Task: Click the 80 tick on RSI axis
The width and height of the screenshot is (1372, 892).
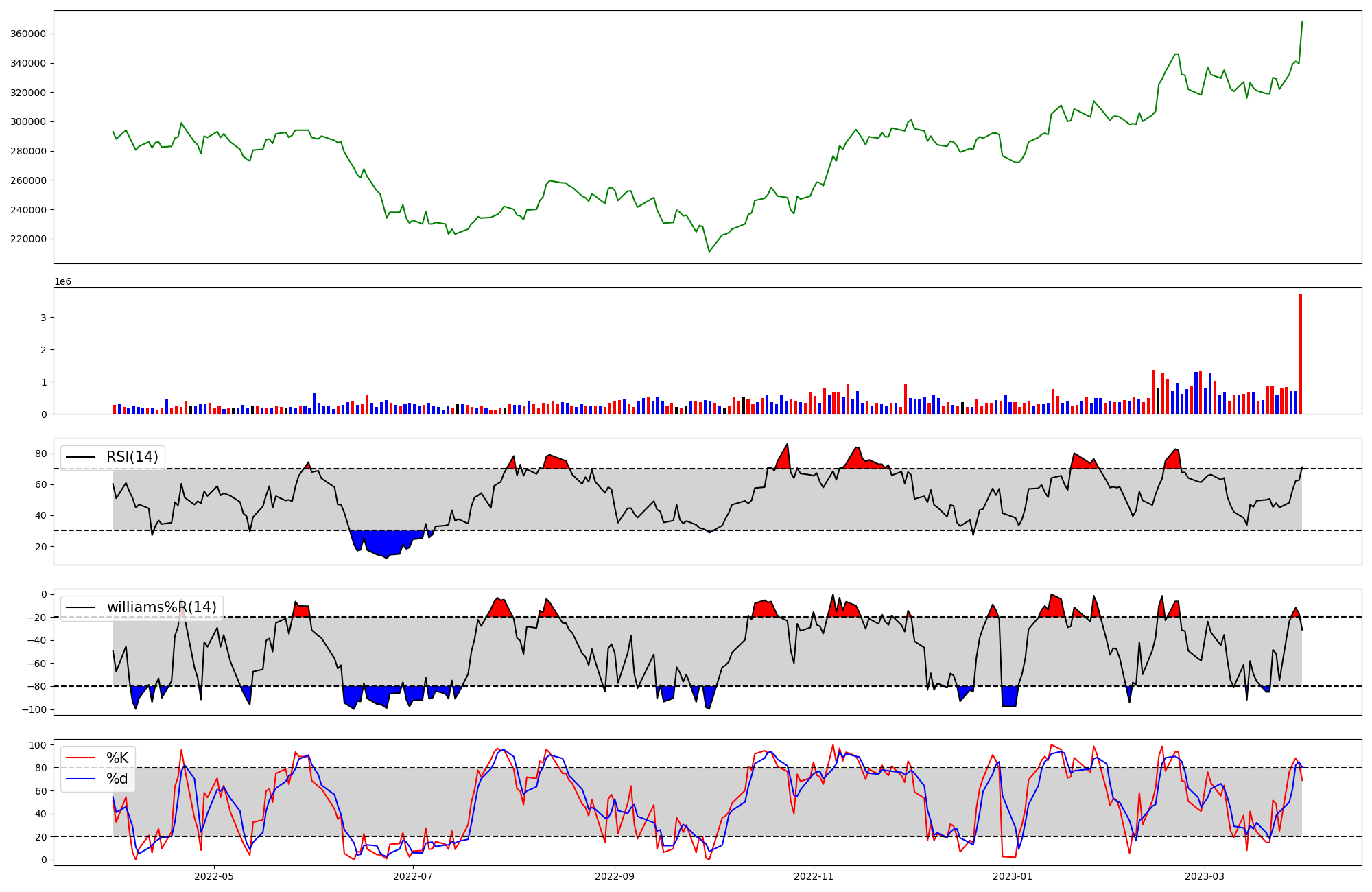Action: pos(40,454)
